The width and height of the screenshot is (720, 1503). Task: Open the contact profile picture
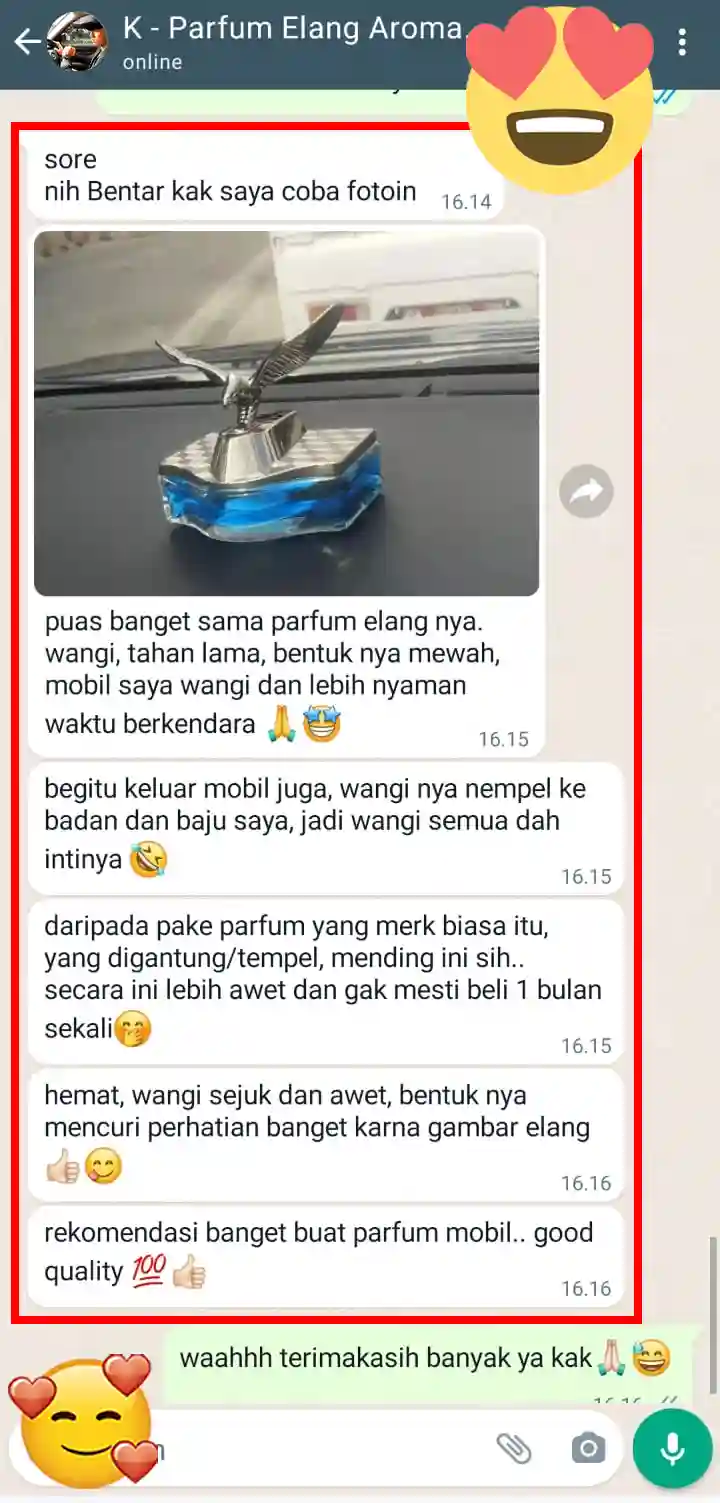tap(76, 42)
